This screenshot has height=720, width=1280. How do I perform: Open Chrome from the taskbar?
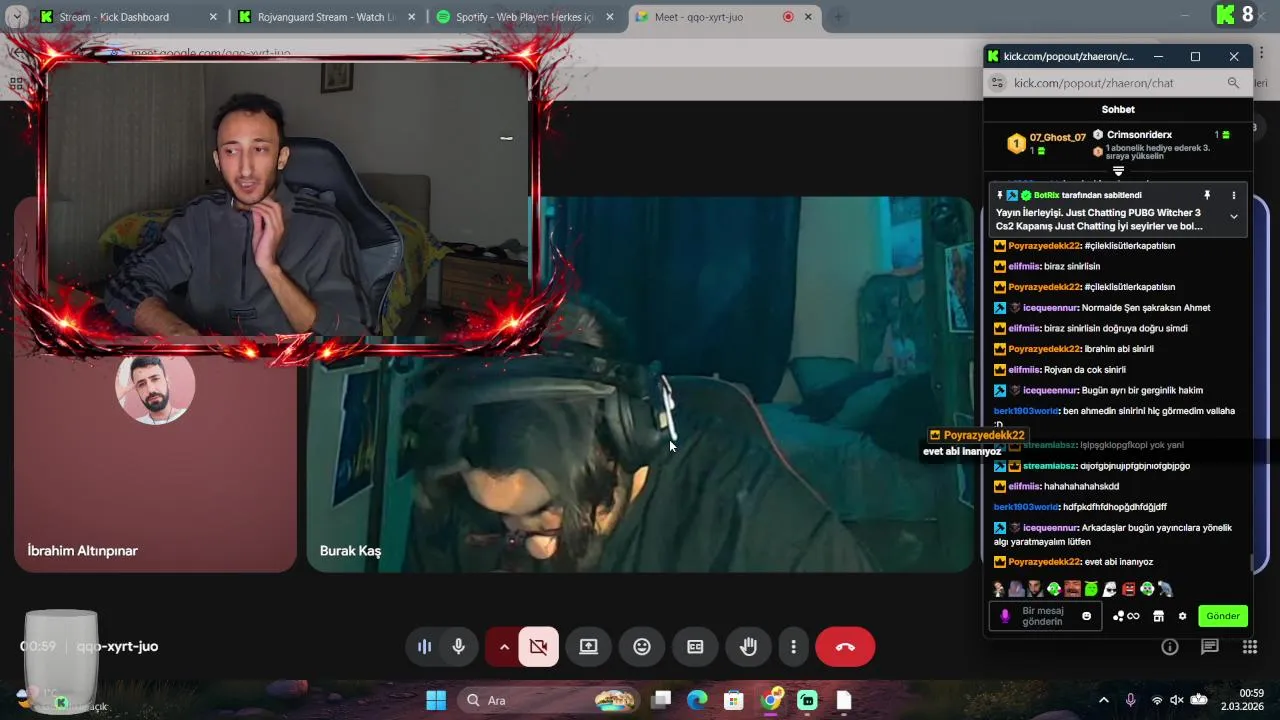pos(771,700)
